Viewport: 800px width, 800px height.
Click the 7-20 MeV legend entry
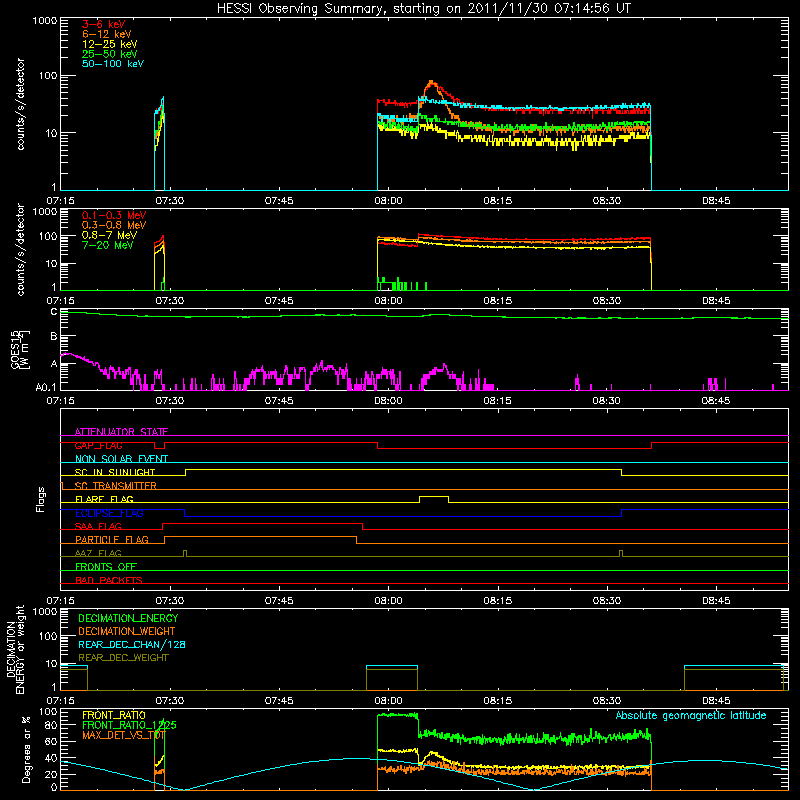(107, 245)
